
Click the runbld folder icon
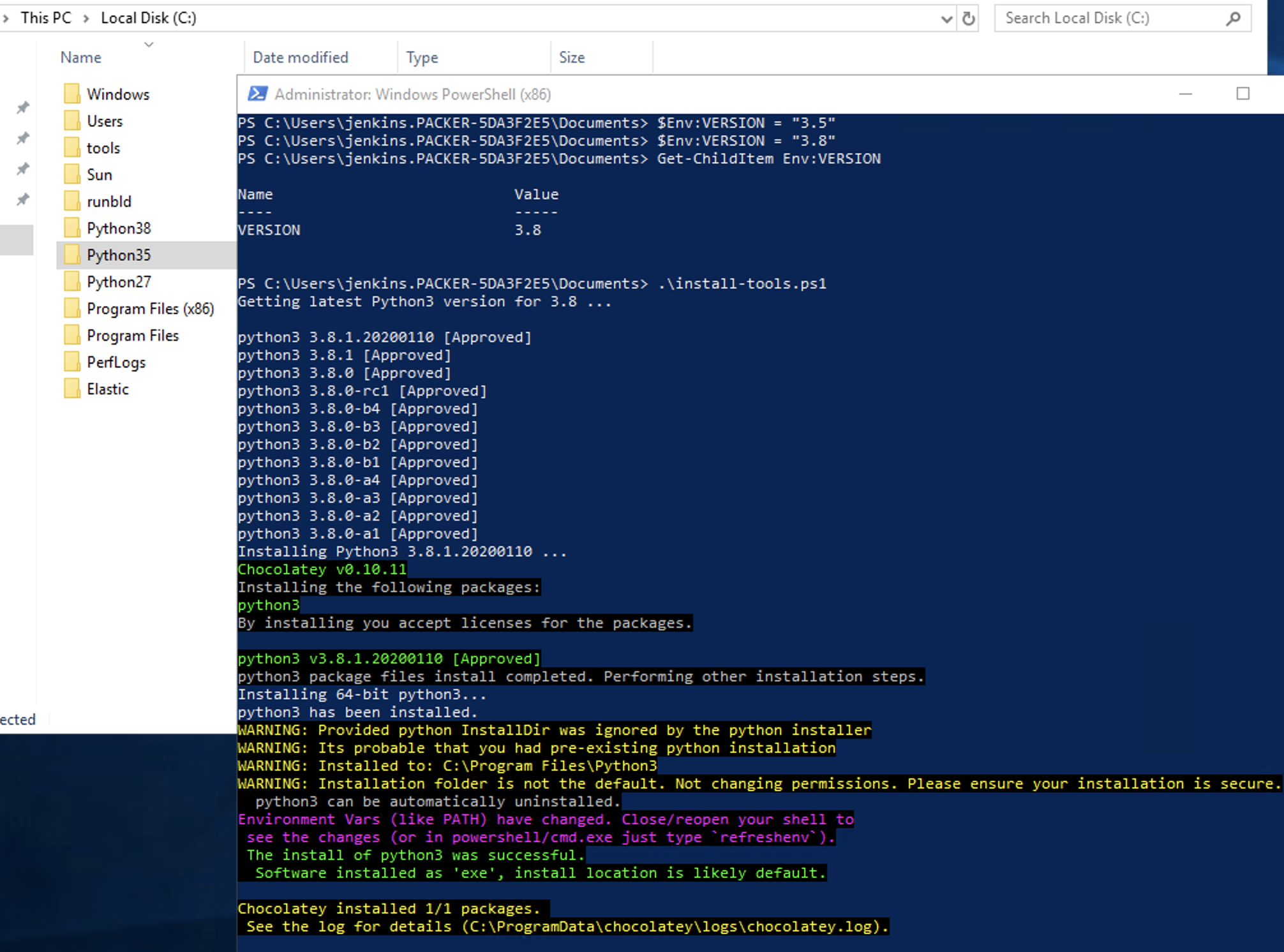click(x=72, y=202)
